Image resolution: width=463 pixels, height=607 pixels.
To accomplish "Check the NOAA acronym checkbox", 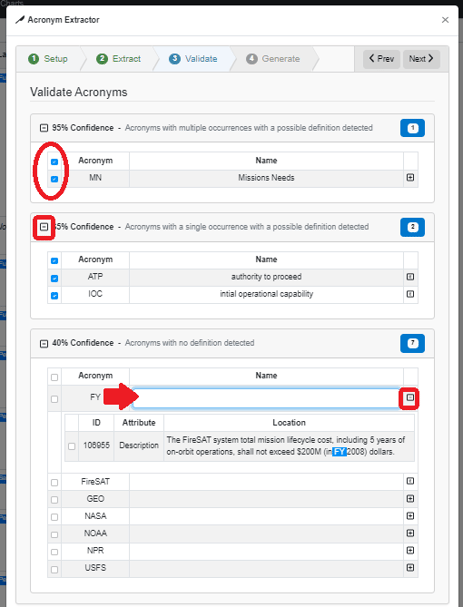I will (55, 535).
